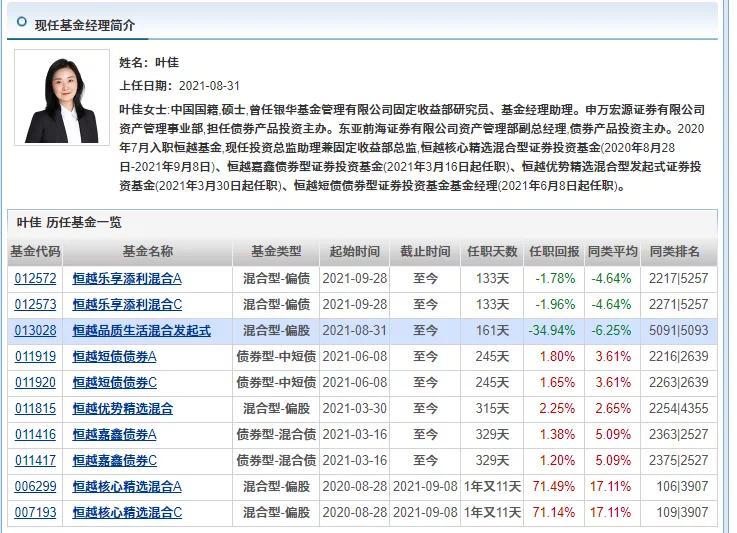737x533 pixels.
Task: Click the ranking 2217|5257 cell
Action: click(x=678, y=279)
